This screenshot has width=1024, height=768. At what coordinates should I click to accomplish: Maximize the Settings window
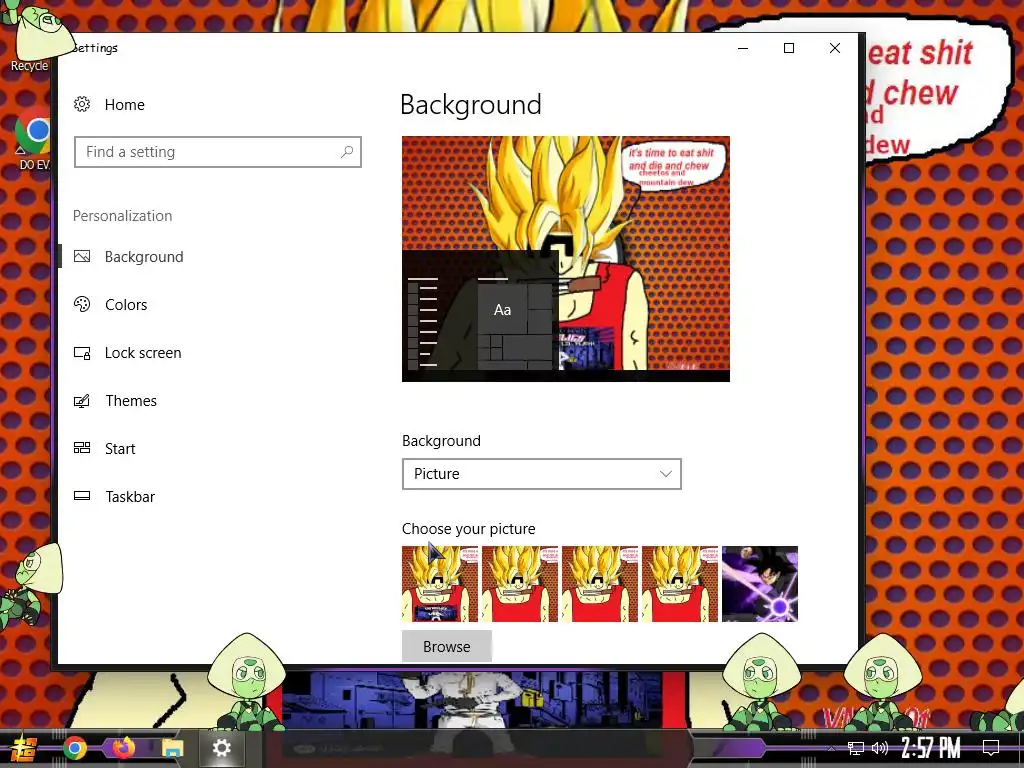click(x=789, y=48)
